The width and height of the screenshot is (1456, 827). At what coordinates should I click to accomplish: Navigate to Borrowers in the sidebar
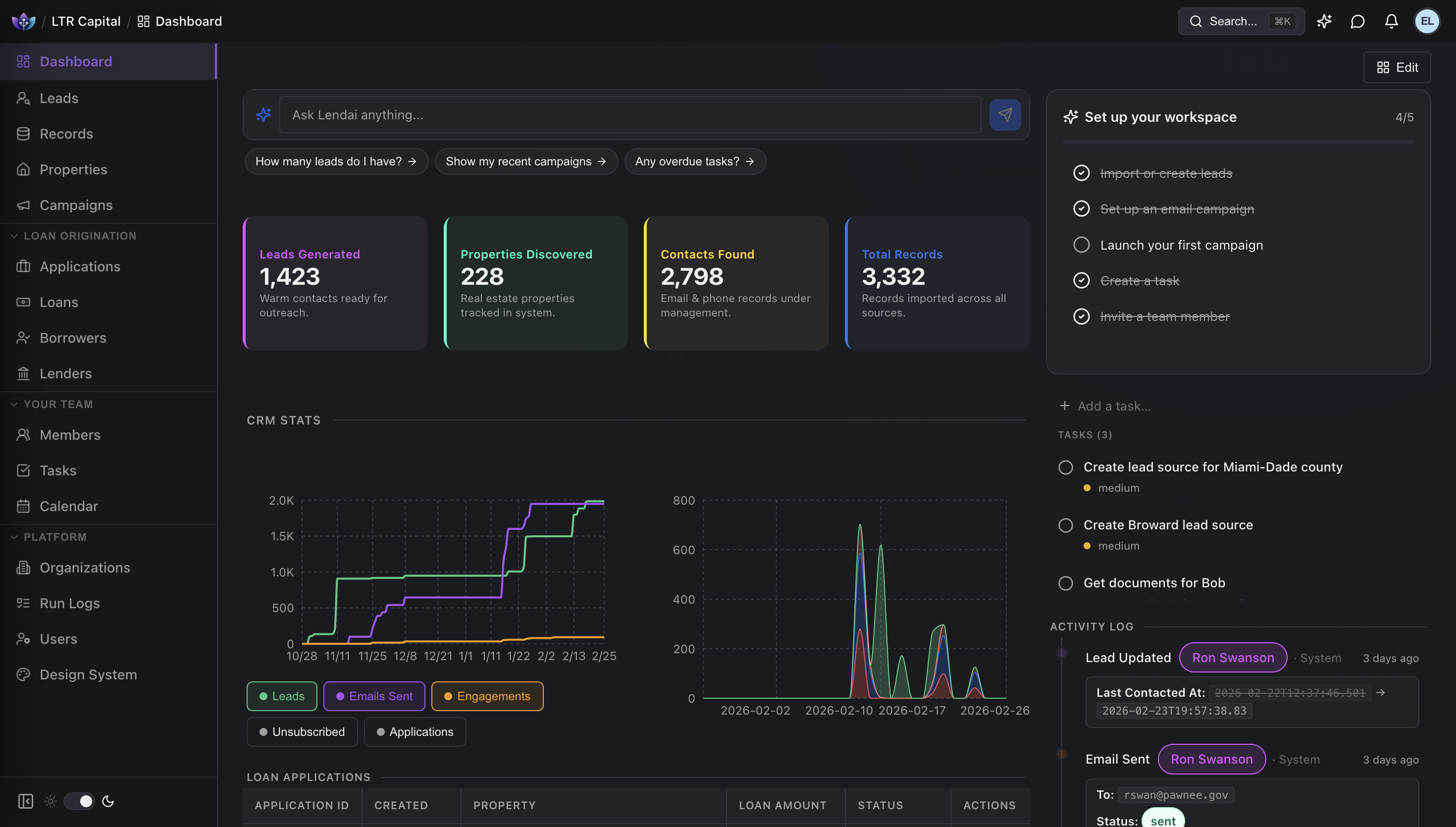[73, 338]
